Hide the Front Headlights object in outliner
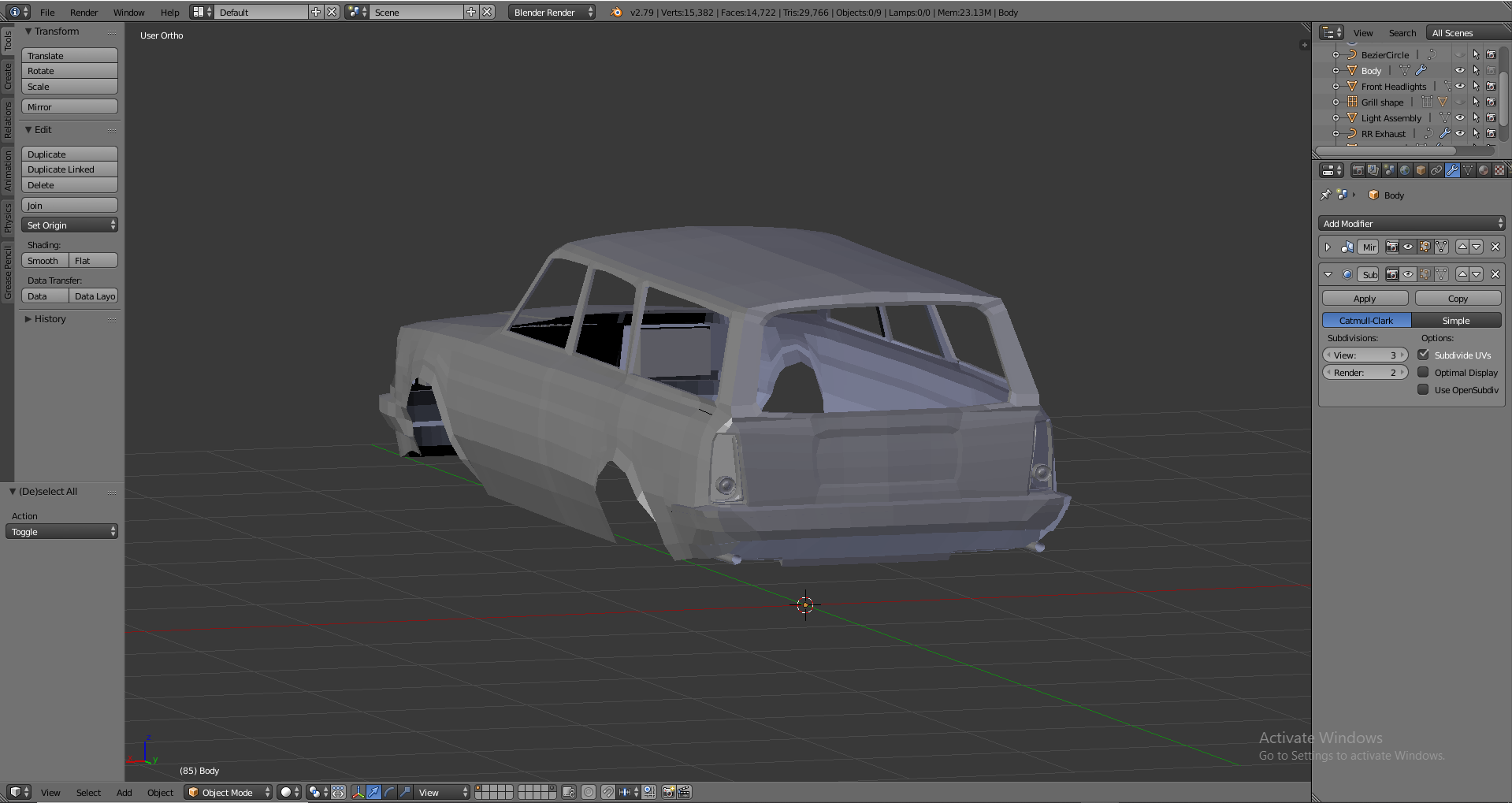Image resolution: width=1512 pixels, height=803 pixels. (x=1459, y=87)
